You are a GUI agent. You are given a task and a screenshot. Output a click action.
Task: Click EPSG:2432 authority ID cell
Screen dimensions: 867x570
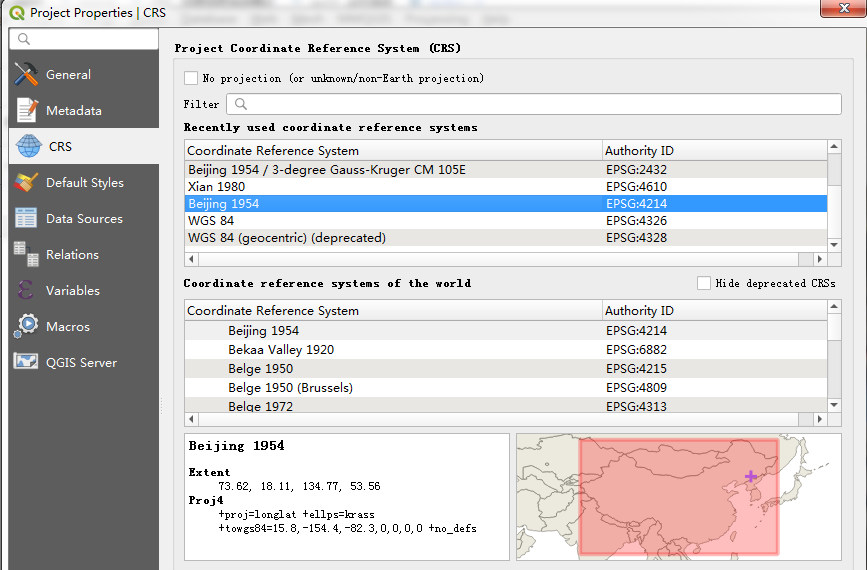(636, 169)
